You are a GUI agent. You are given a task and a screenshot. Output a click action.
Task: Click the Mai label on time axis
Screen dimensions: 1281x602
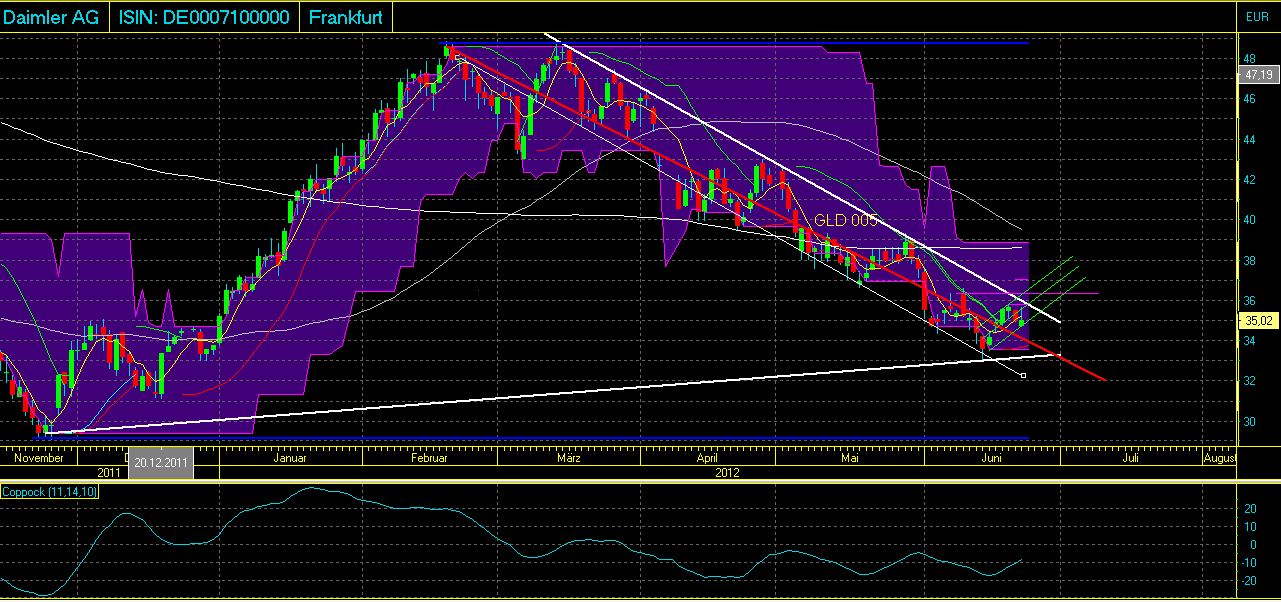(850, 458)
